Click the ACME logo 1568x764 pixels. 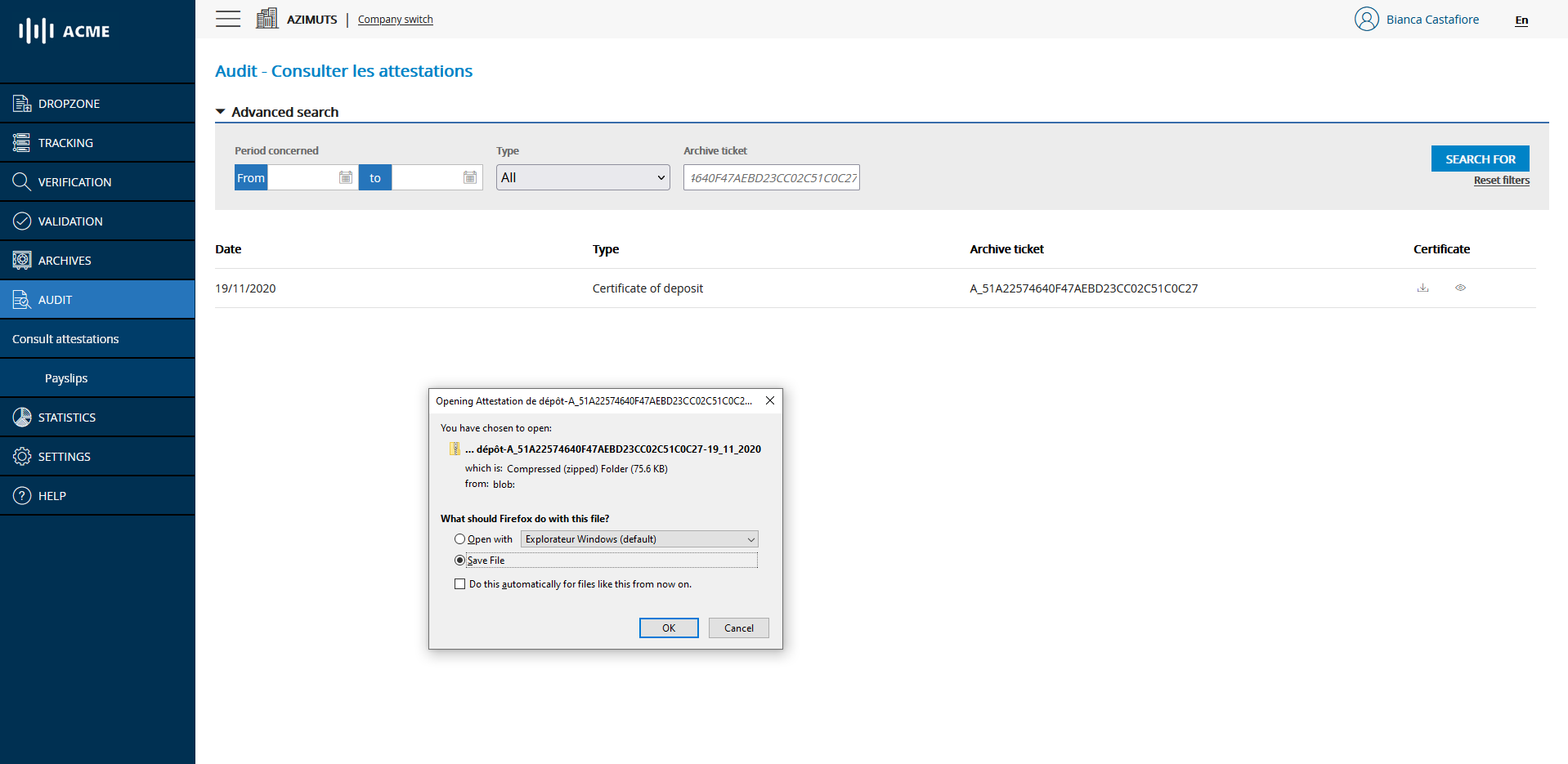[65, 31]
